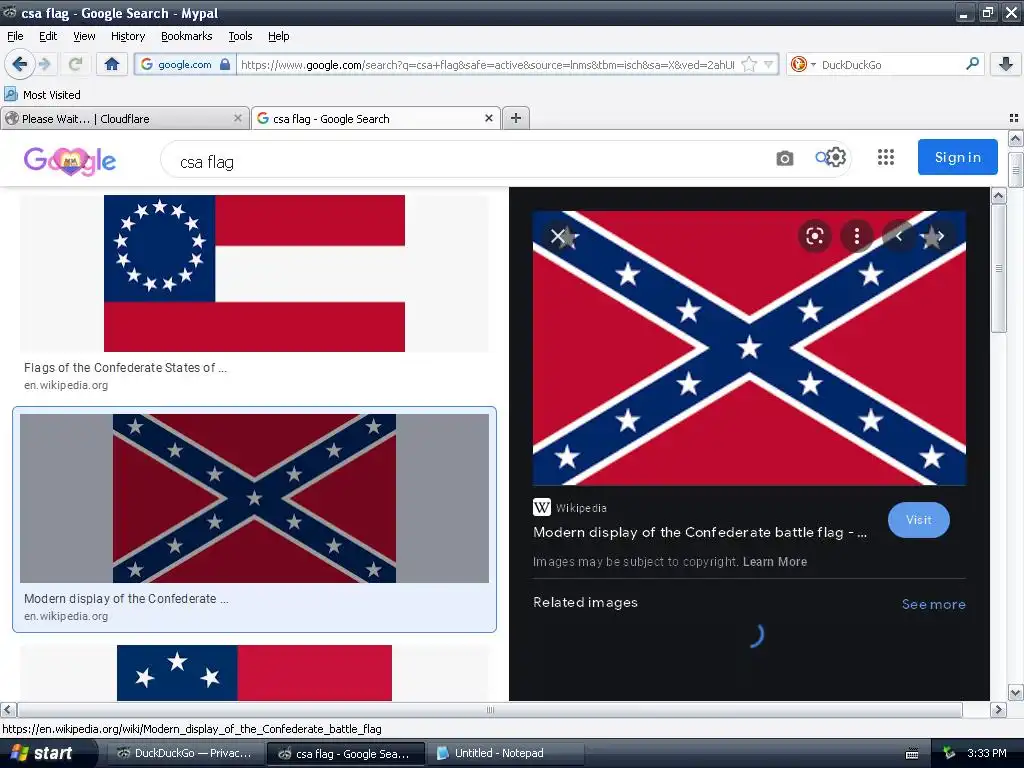Image resolution: width=1024 pixels, height=768 pixels.
Task: Close the csa flag Google Search tab
Action: (488, 118)
